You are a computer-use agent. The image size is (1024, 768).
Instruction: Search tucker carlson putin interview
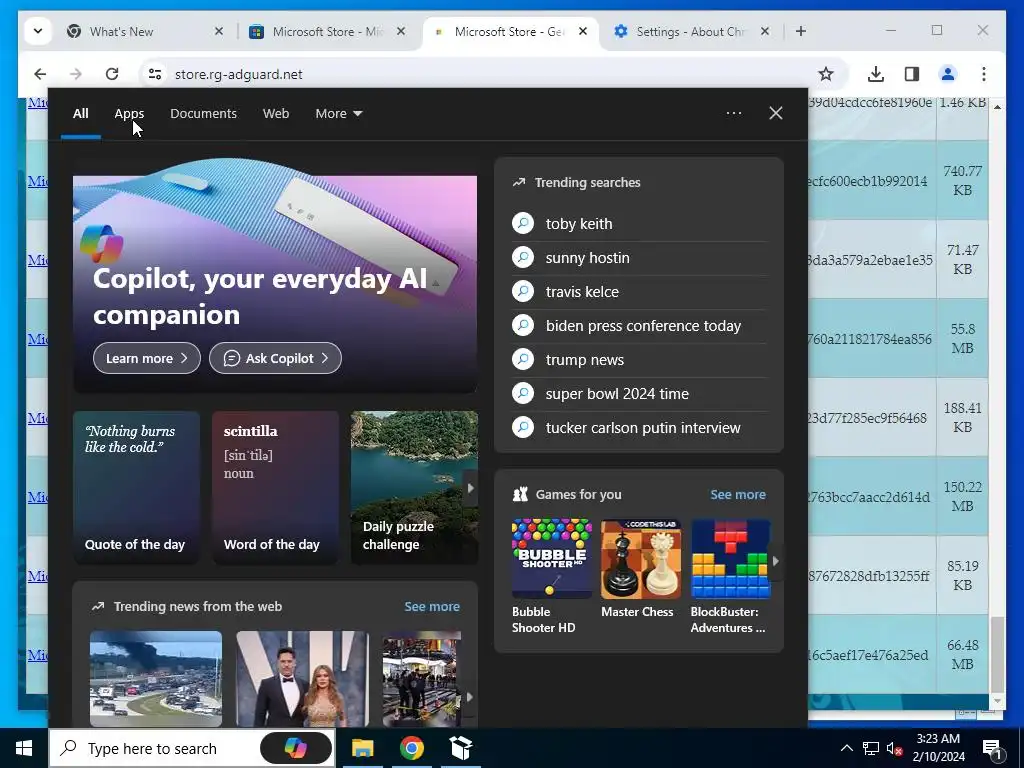tap(639, 427)
